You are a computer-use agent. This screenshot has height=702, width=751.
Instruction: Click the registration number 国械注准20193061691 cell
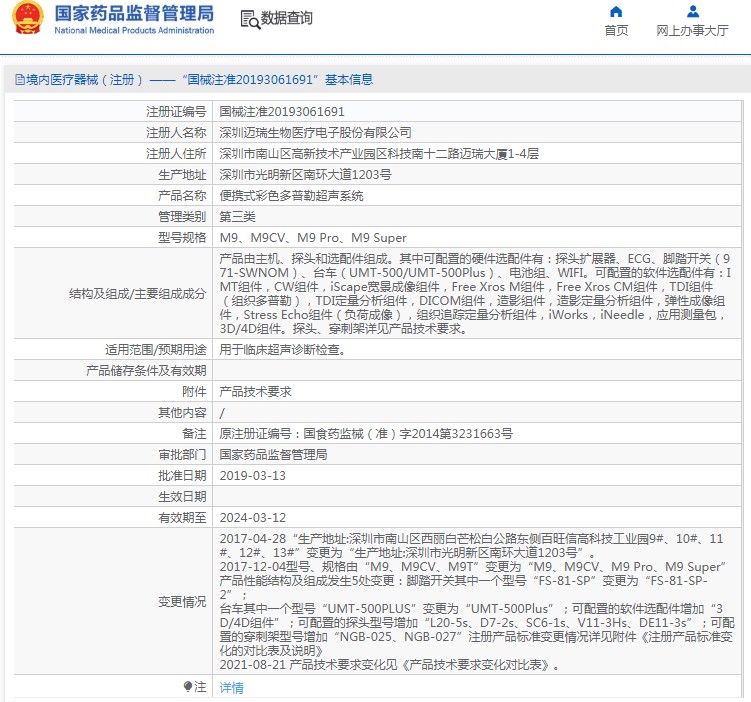(282, 112)
